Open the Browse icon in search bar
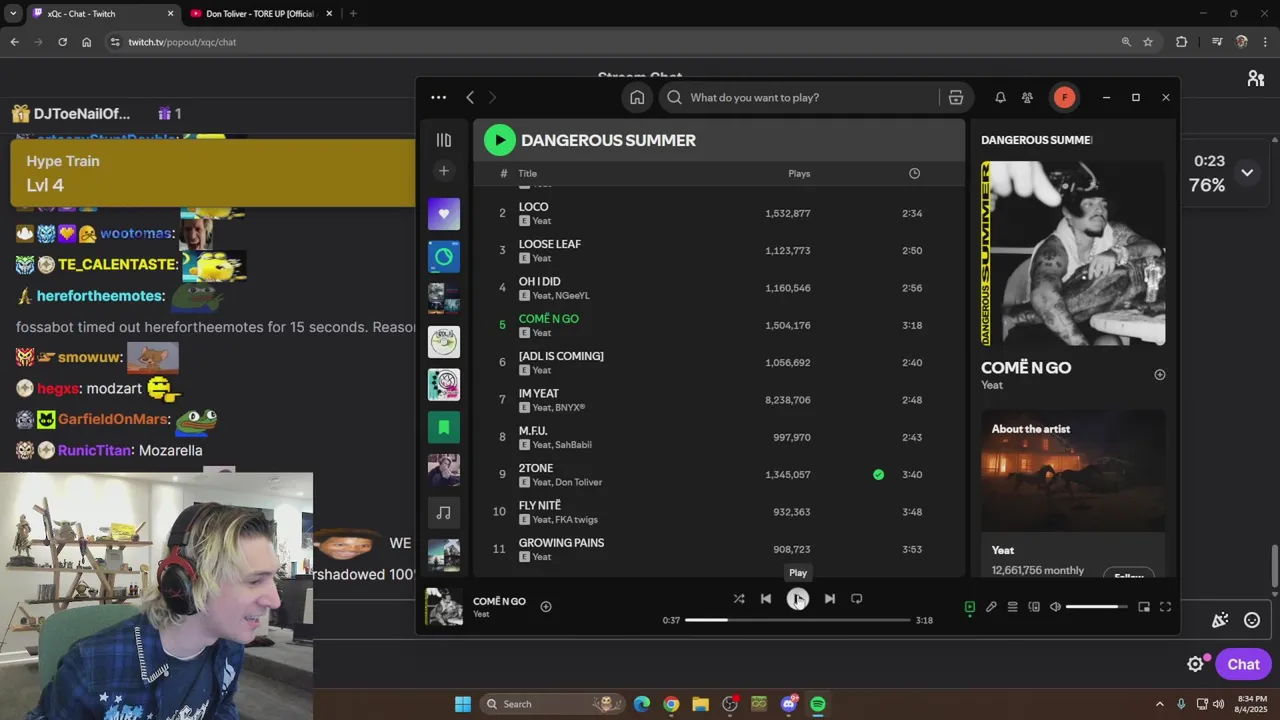This screenshot has width=1280, height=720. click(956, 97)
